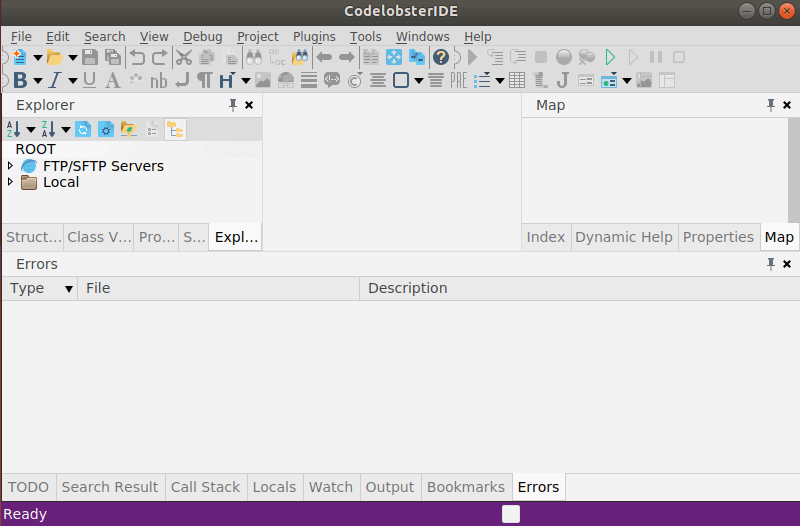This screenshot has height=526, width=800.
Task: Expand the Local tree node
Action: 10,182
